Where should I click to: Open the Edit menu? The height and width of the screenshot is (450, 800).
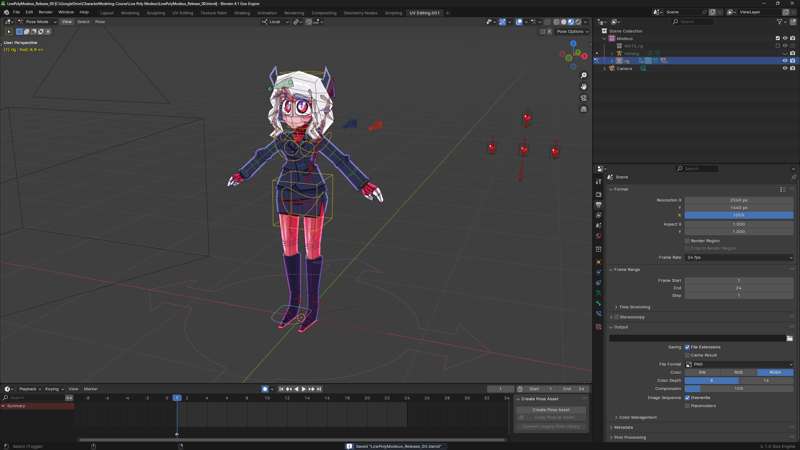(29, 12)
